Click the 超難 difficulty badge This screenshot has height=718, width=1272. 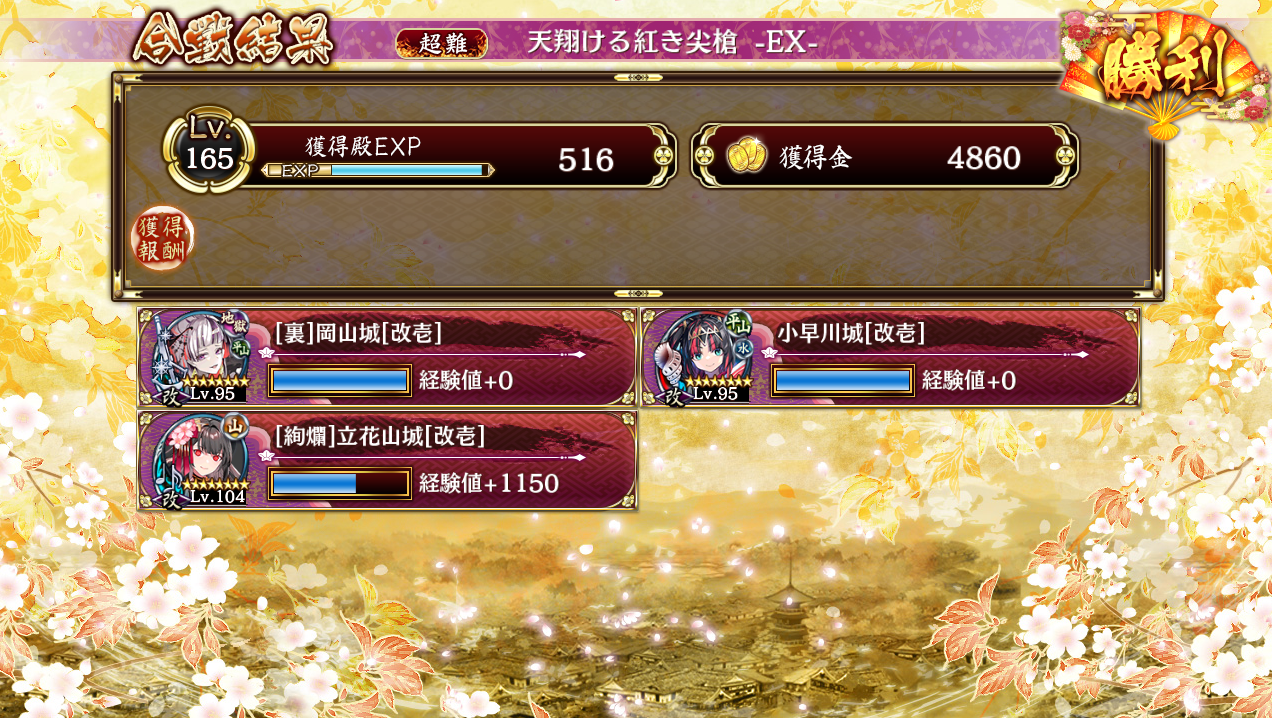[x=441, y=43]
